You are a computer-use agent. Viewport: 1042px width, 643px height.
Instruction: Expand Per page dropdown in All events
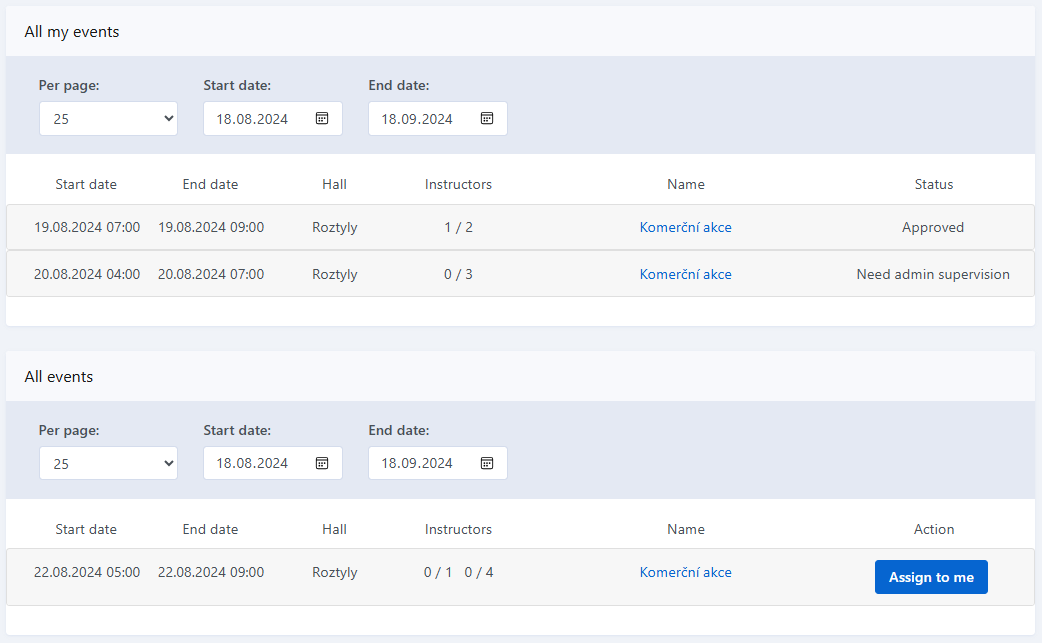coord(108,463)
